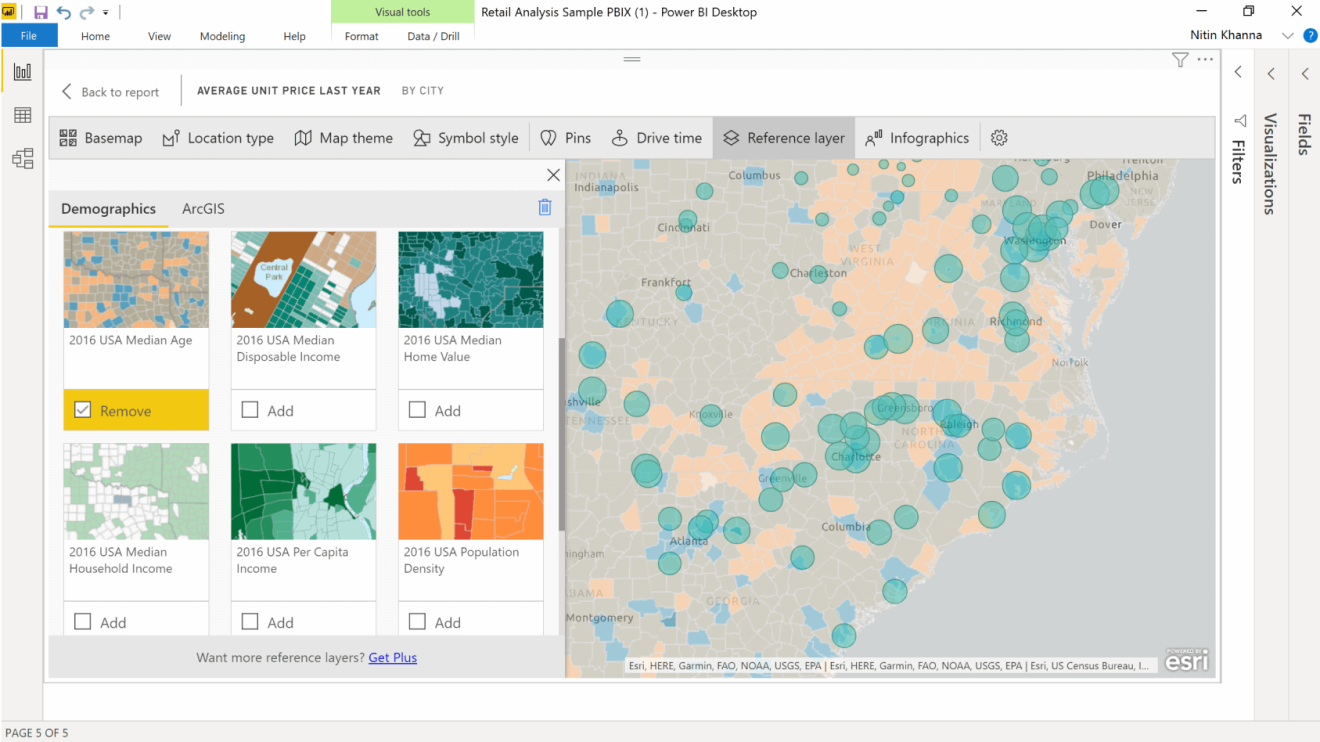Switch to the ArcGIS tab
Viewport: 1320px width, 742px height.
[203, 208]
